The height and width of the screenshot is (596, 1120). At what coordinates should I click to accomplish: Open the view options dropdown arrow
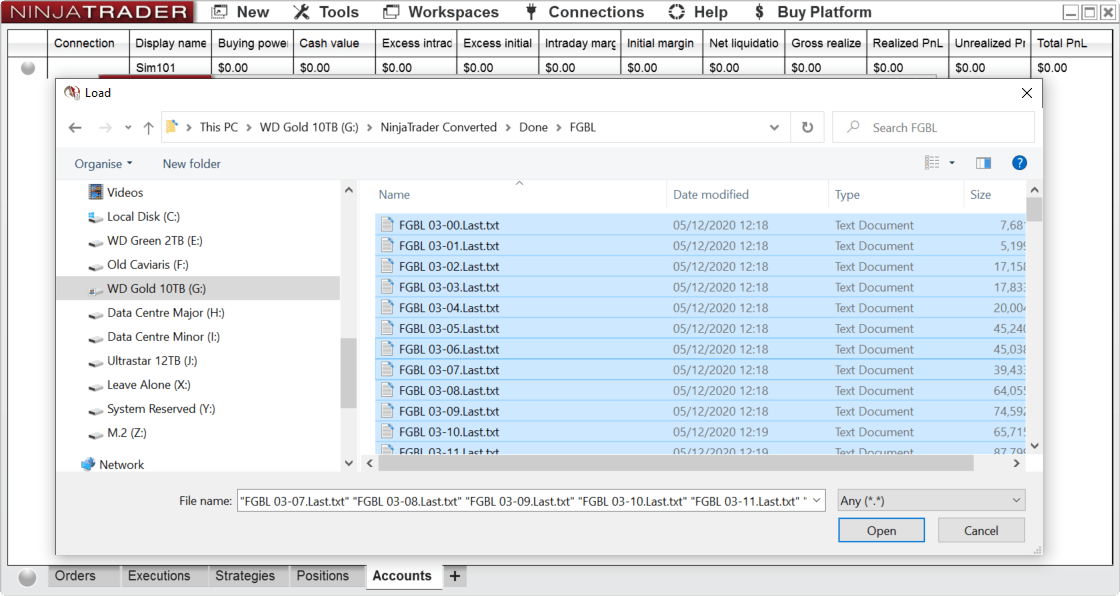point(951,163)
